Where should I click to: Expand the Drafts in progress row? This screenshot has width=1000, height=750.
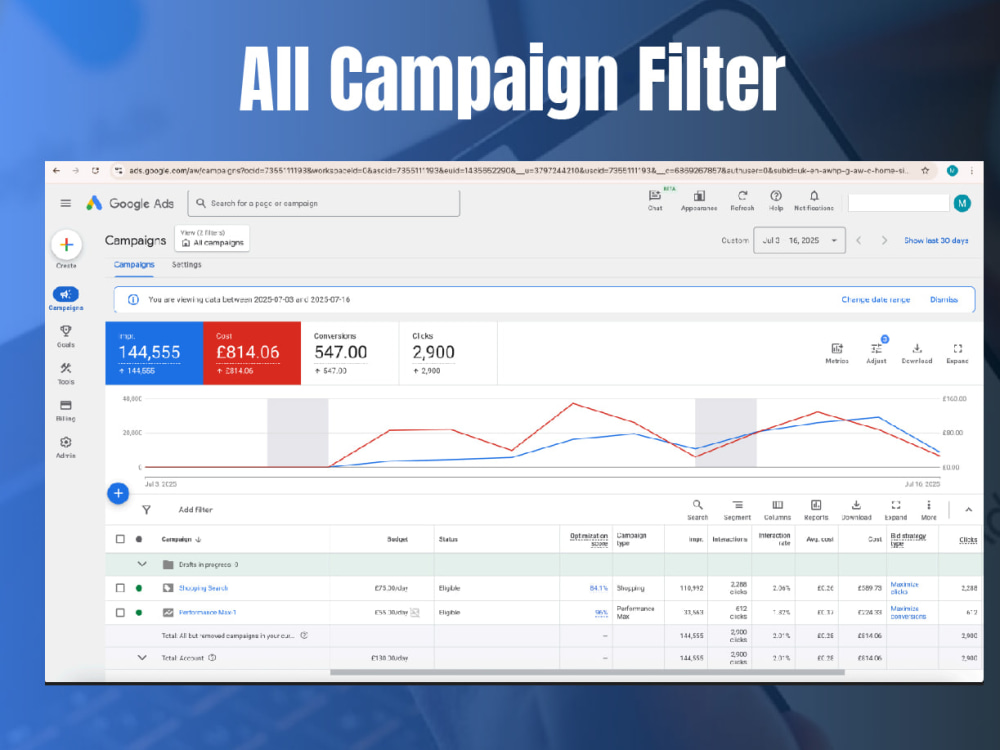pos(142,564)
